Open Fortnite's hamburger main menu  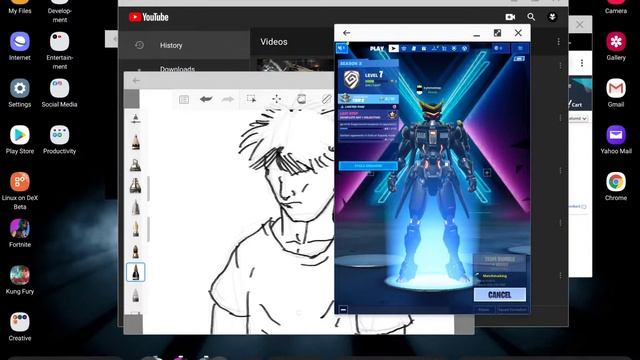520,48
